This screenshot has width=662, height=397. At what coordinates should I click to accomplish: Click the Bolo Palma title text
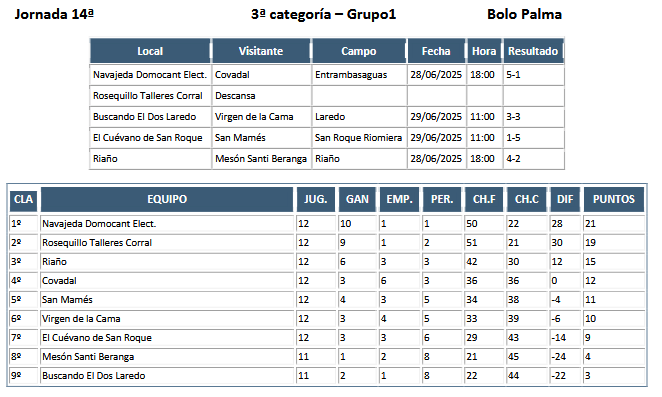click(x=524, y=14)
